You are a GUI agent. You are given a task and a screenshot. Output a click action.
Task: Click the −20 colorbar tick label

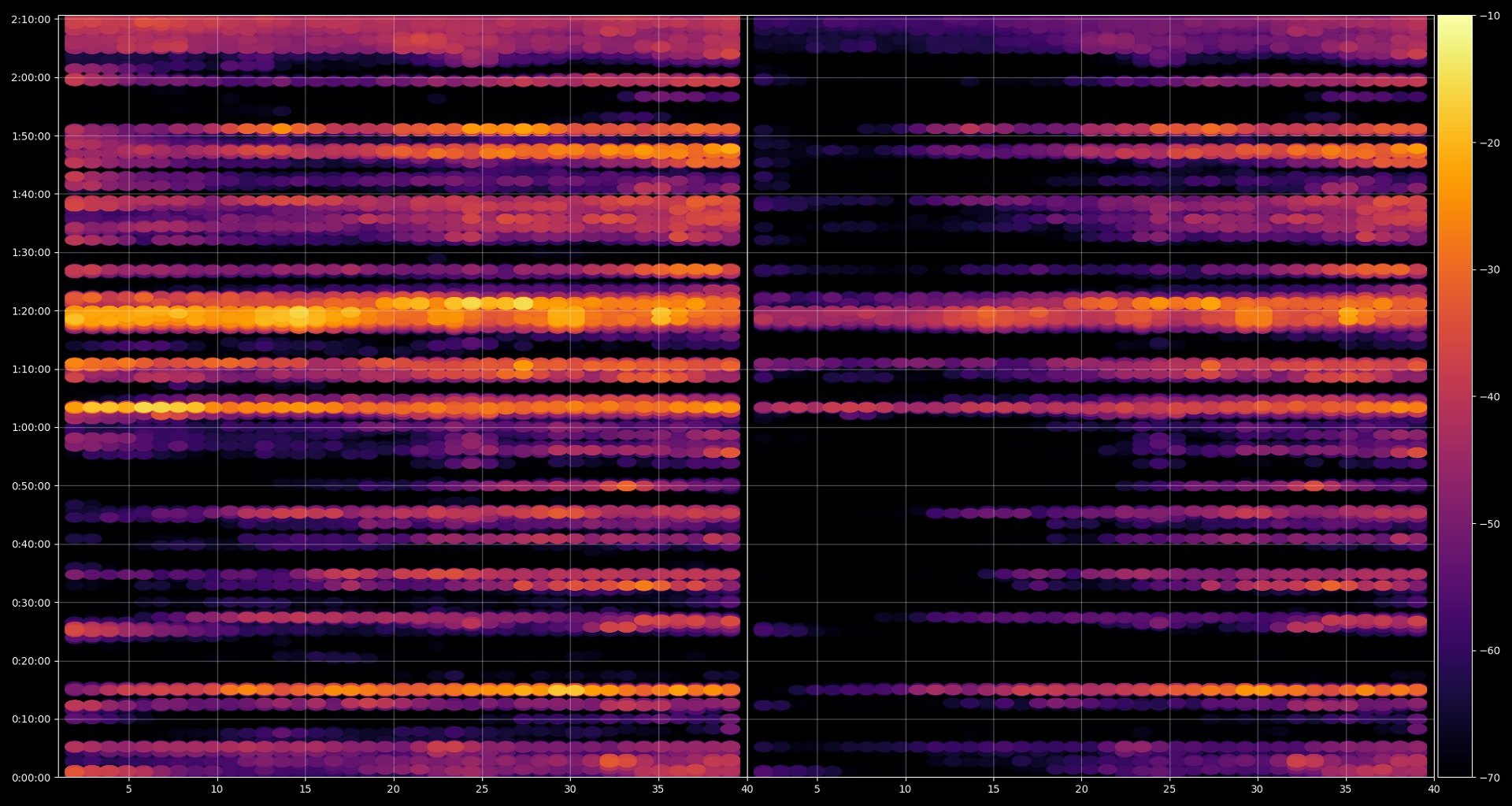click(x=1490, y=143)
